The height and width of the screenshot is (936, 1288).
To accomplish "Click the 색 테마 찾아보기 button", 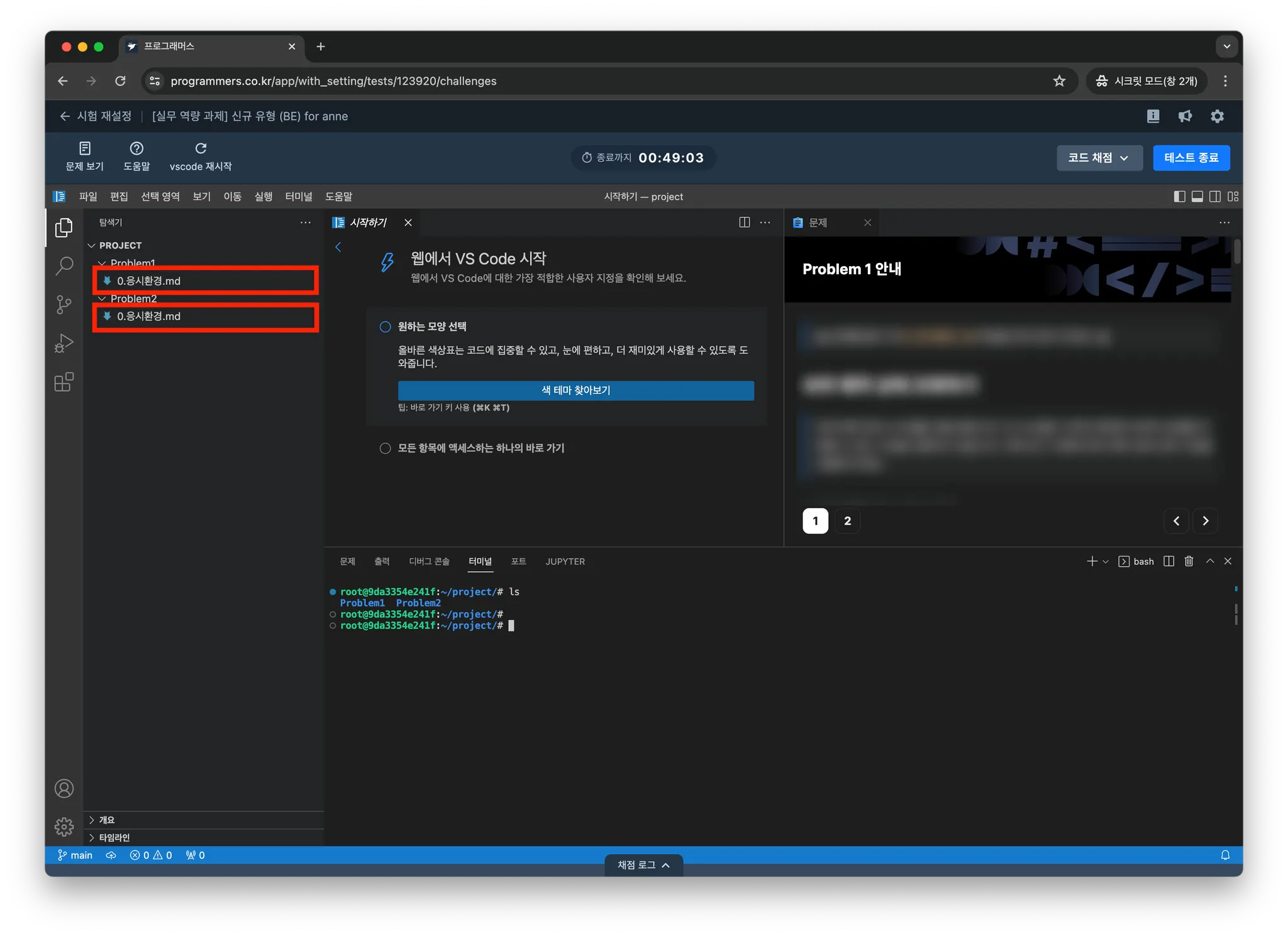I will click(x=575, y=390).
